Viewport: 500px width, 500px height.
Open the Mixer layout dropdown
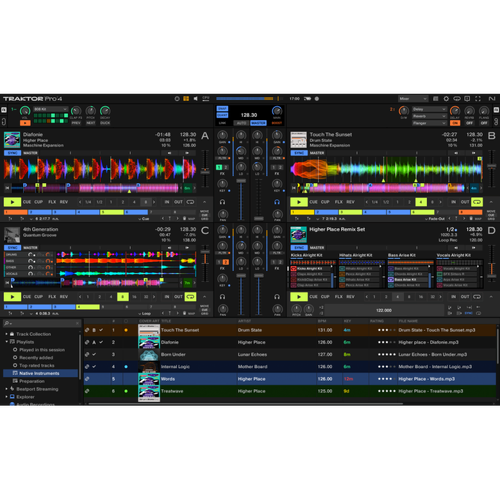(413, 99)
